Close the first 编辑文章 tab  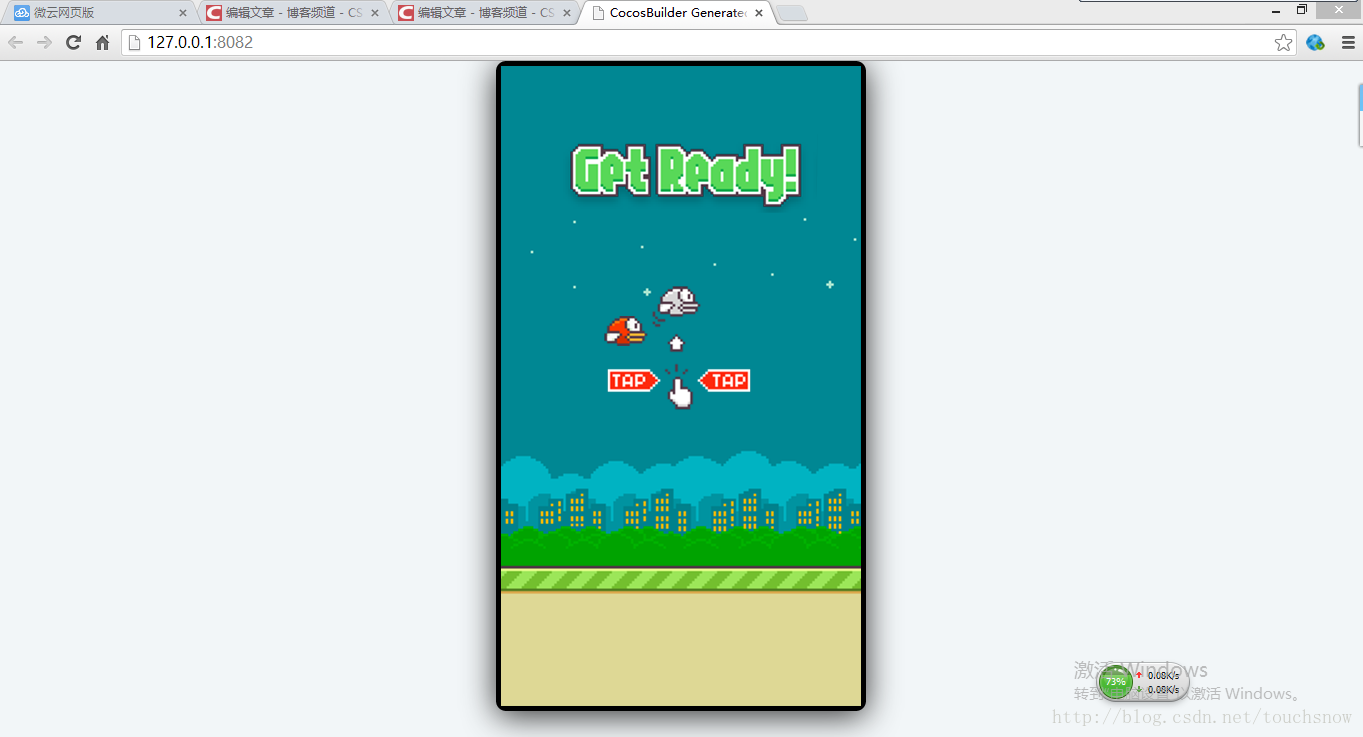point(374,13)
